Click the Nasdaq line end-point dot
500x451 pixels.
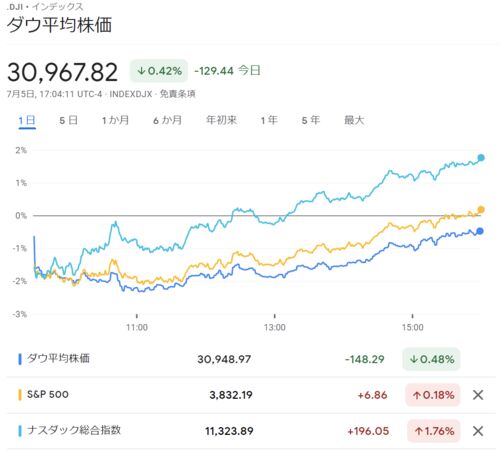[x=481, y=158]
